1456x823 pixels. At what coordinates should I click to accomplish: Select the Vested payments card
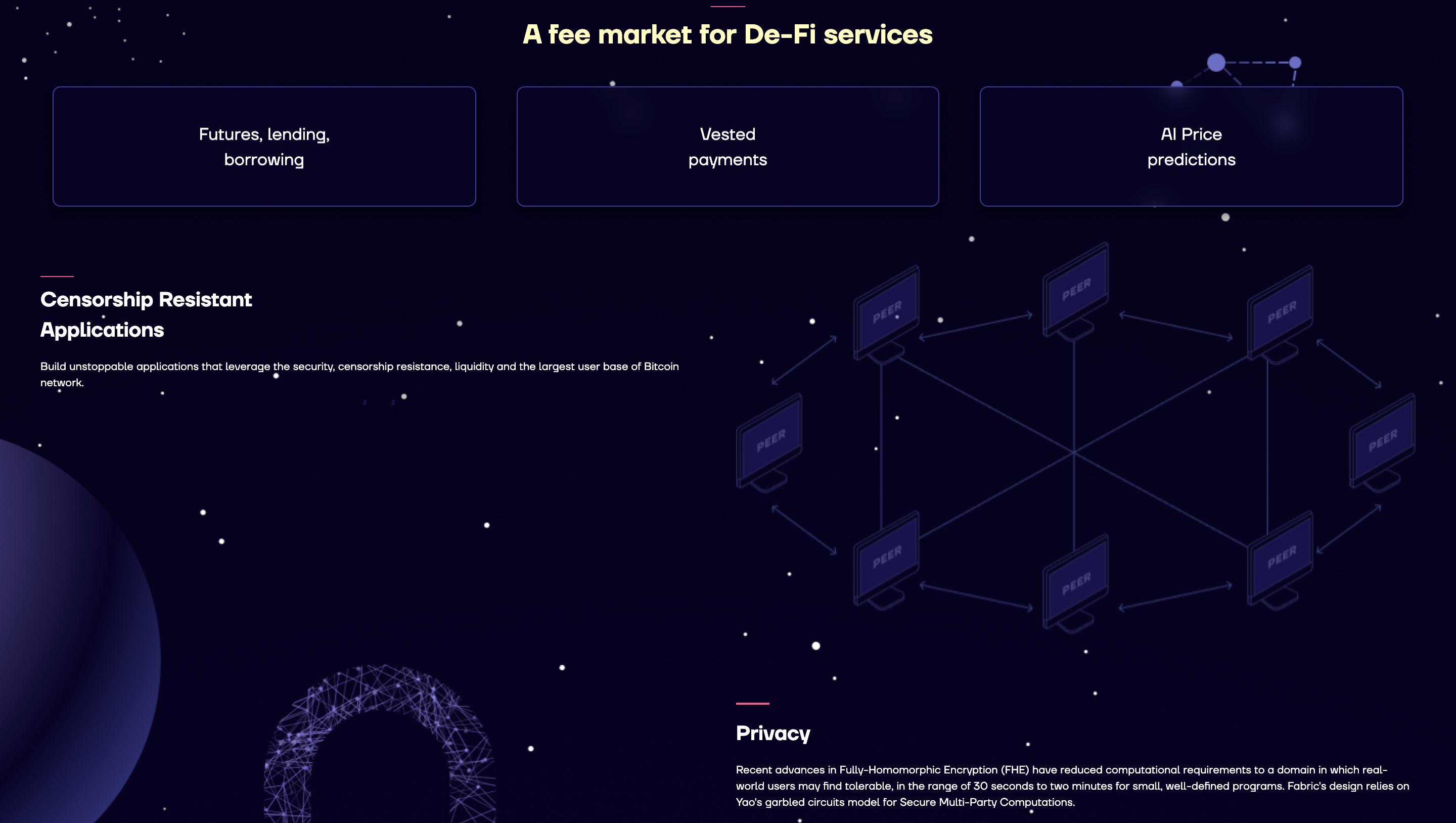(727, 147)
